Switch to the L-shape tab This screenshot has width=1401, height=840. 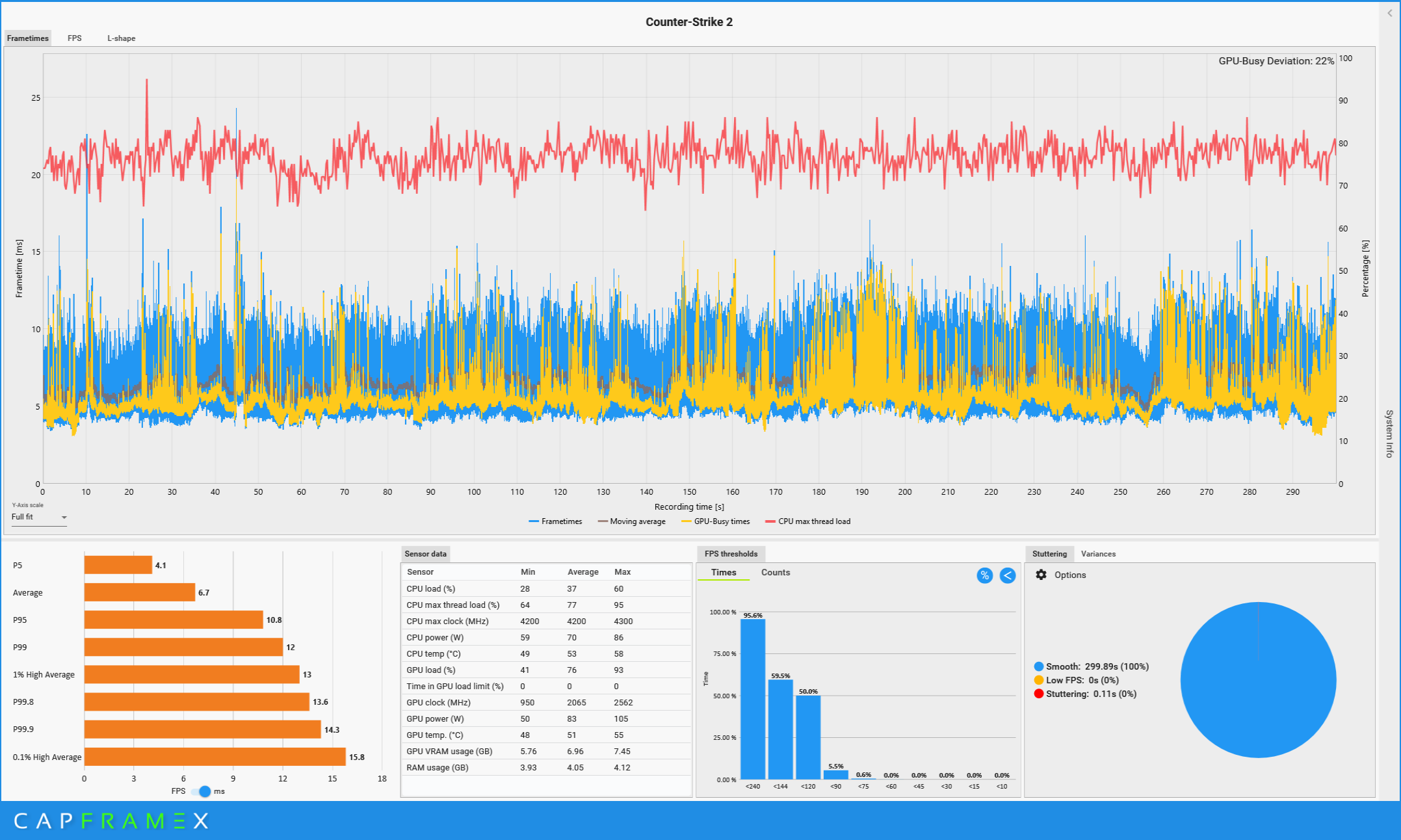121,38
